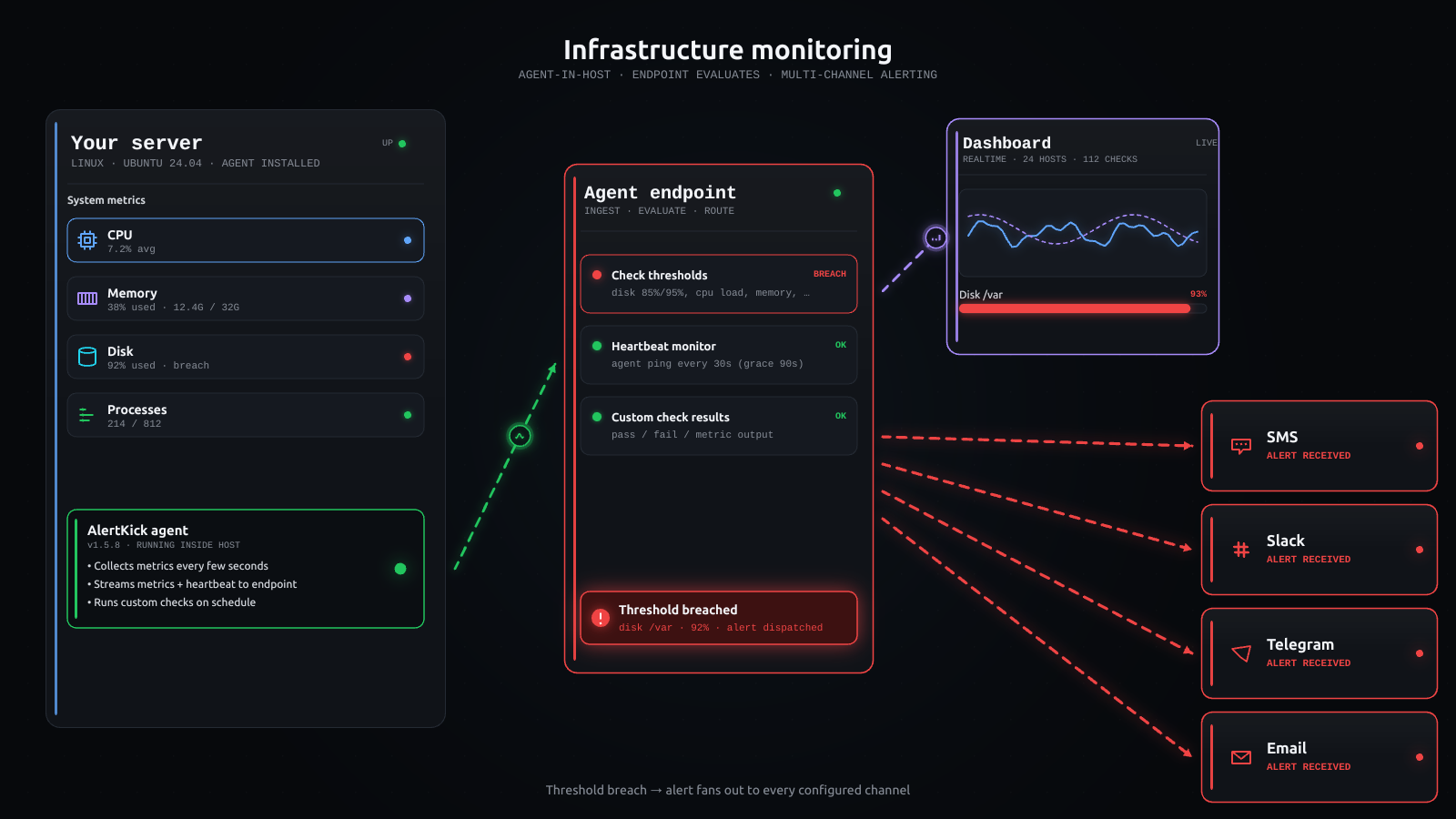
Task: Click the Email envelope icon
Action: coord(1241,757)
